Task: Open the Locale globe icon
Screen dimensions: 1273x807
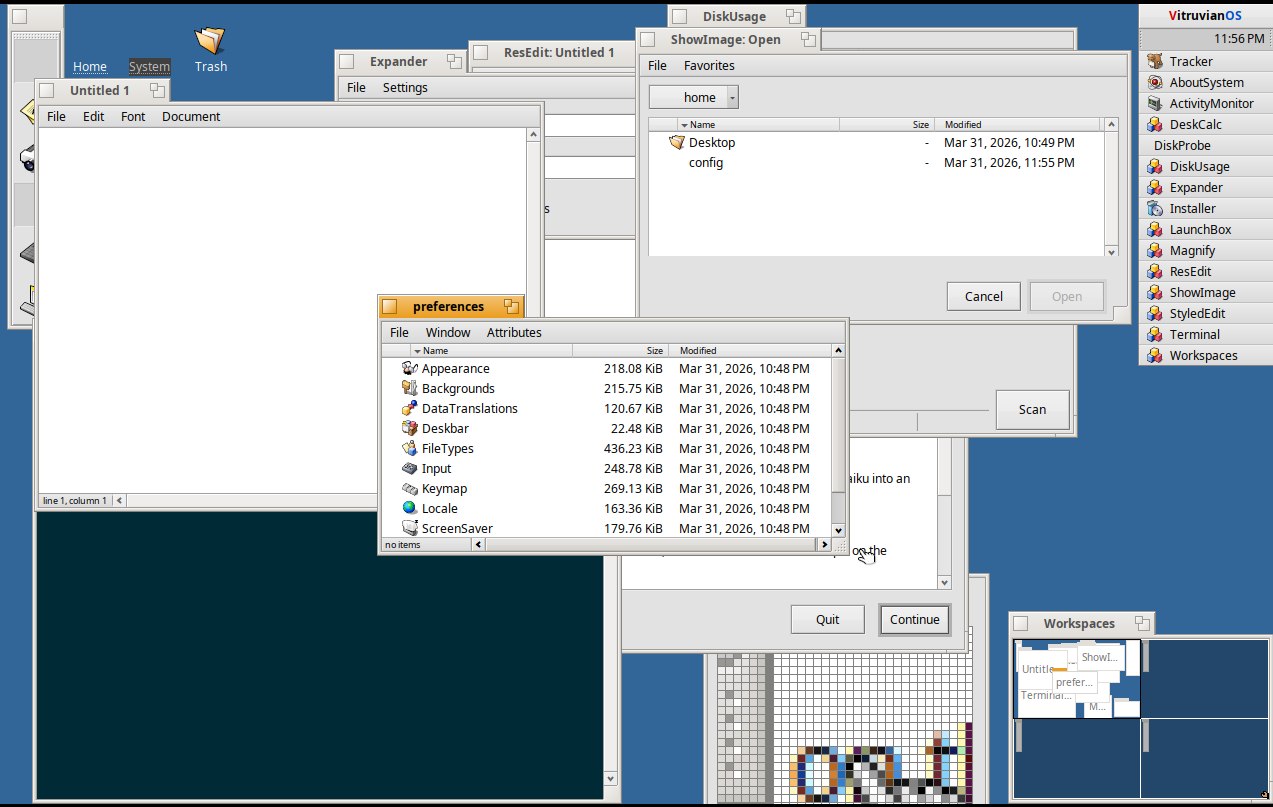Action: pyautogui.click(x=409, y=509)
